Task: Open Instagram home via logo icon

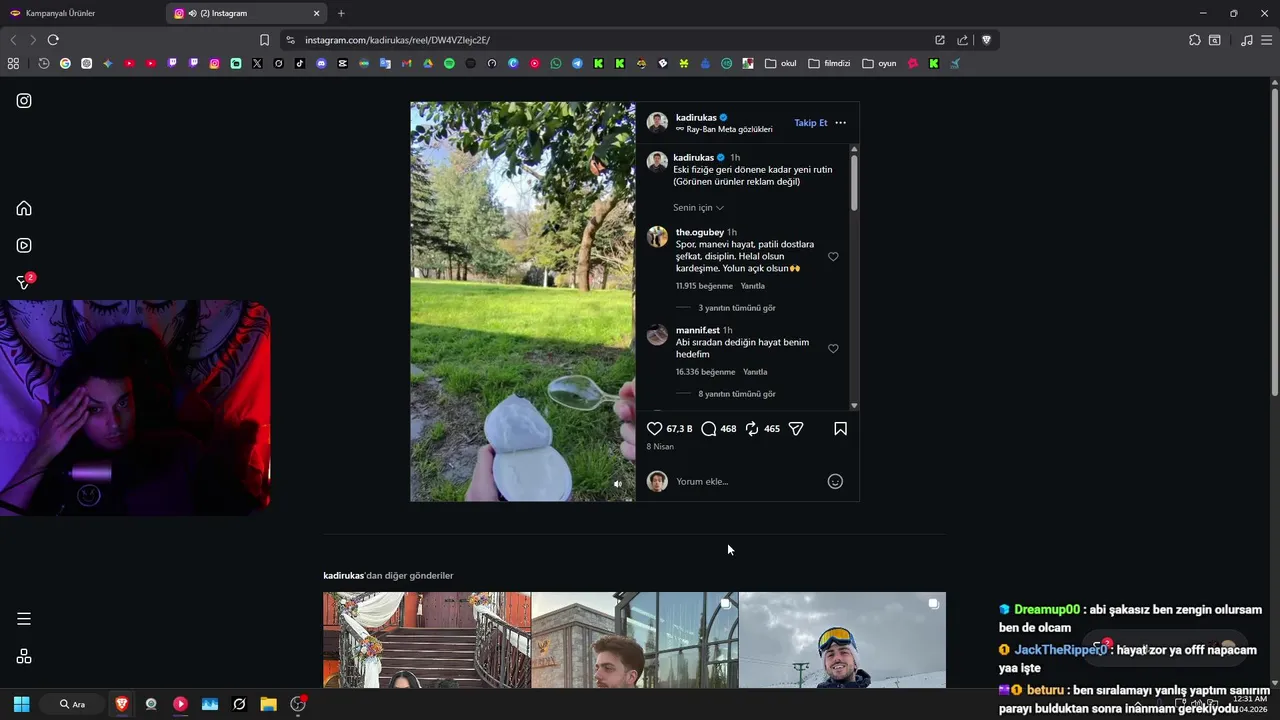Action: tap(24, 101)
